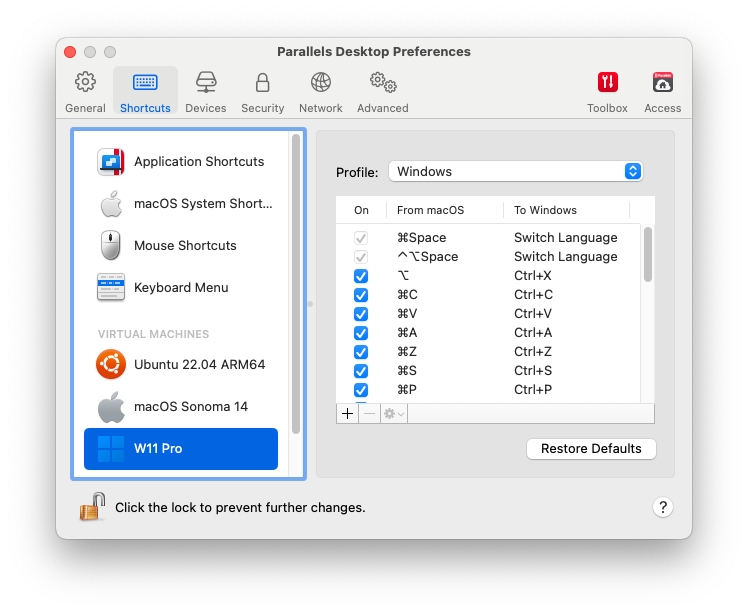This screenshot has height=613, width=748.
Task: Open help with the question mark button
Action: 662,507
